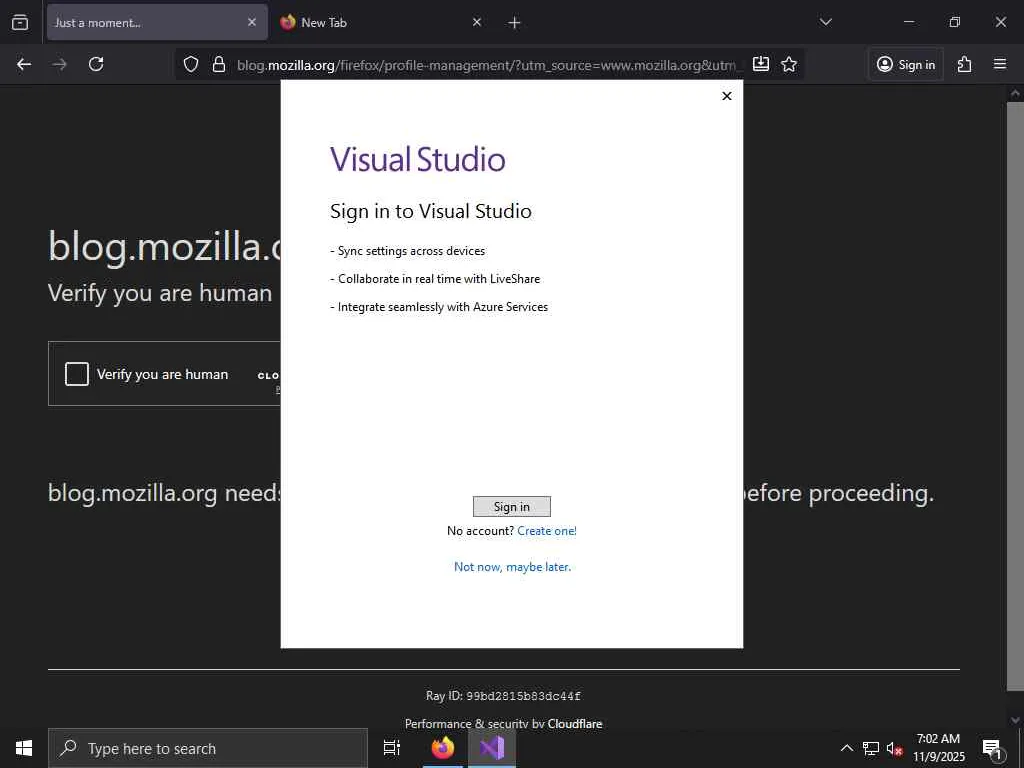Click the Sign in button in Visual Studio dialog
The width and height of the screenshot is (1024, 768).
(511, 507)
